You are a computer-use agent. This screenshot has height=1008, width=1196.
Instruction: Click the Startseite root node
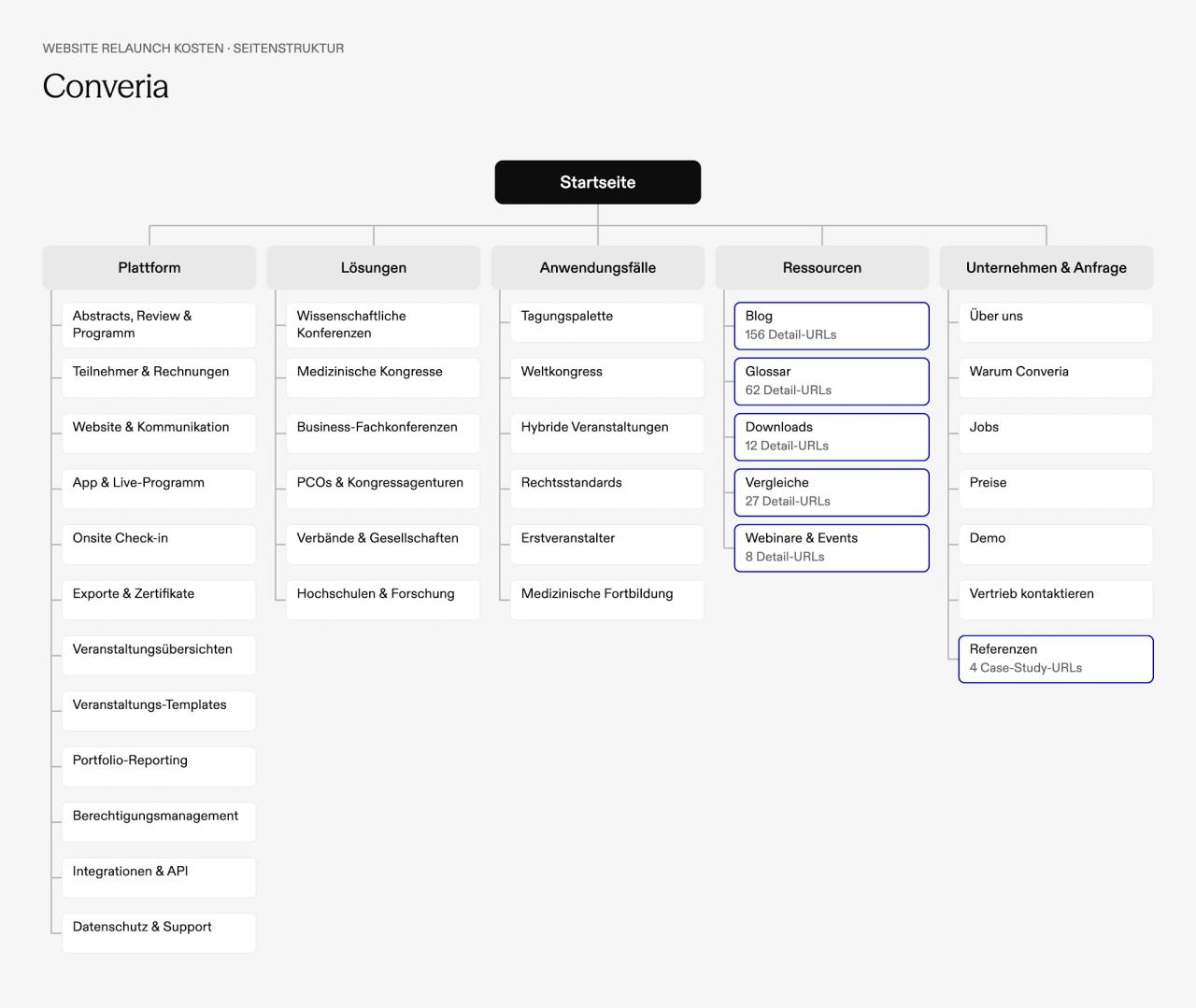[x=598, y=182]
